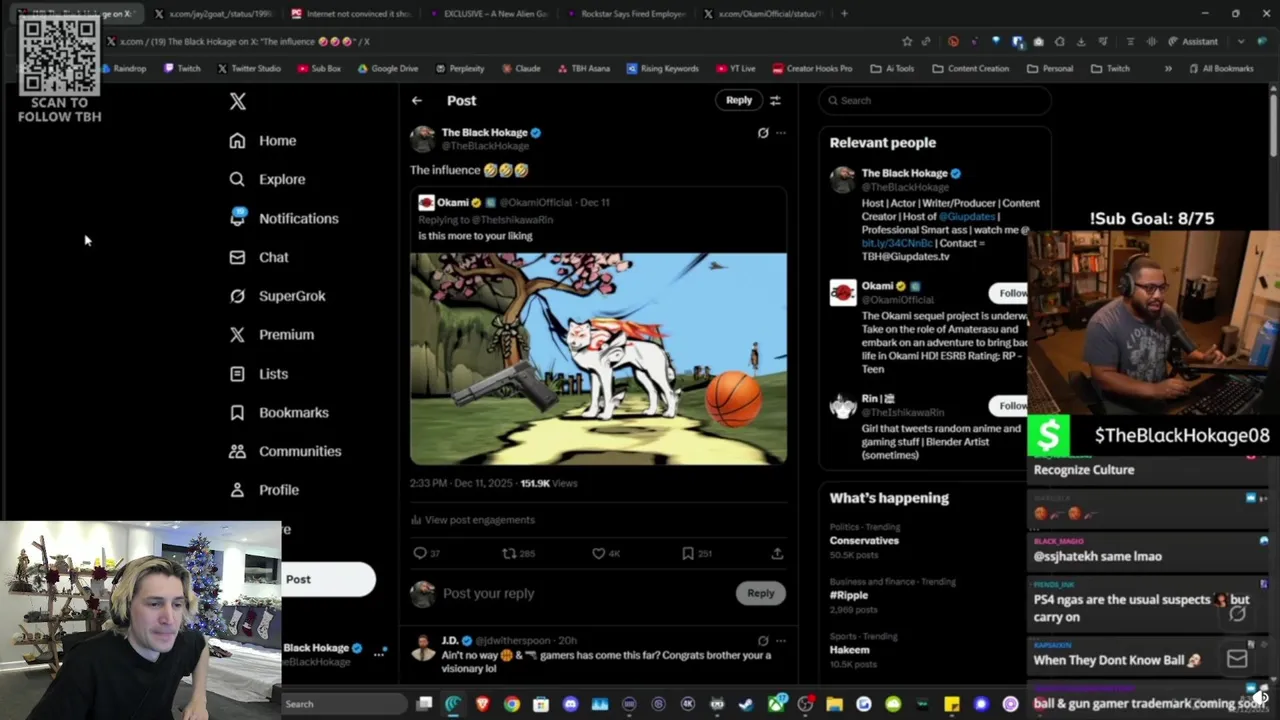Click the Windows taskbar Search box
Image resolution: width=1280 pixels, height=720 pixels.
pos(345,704)
